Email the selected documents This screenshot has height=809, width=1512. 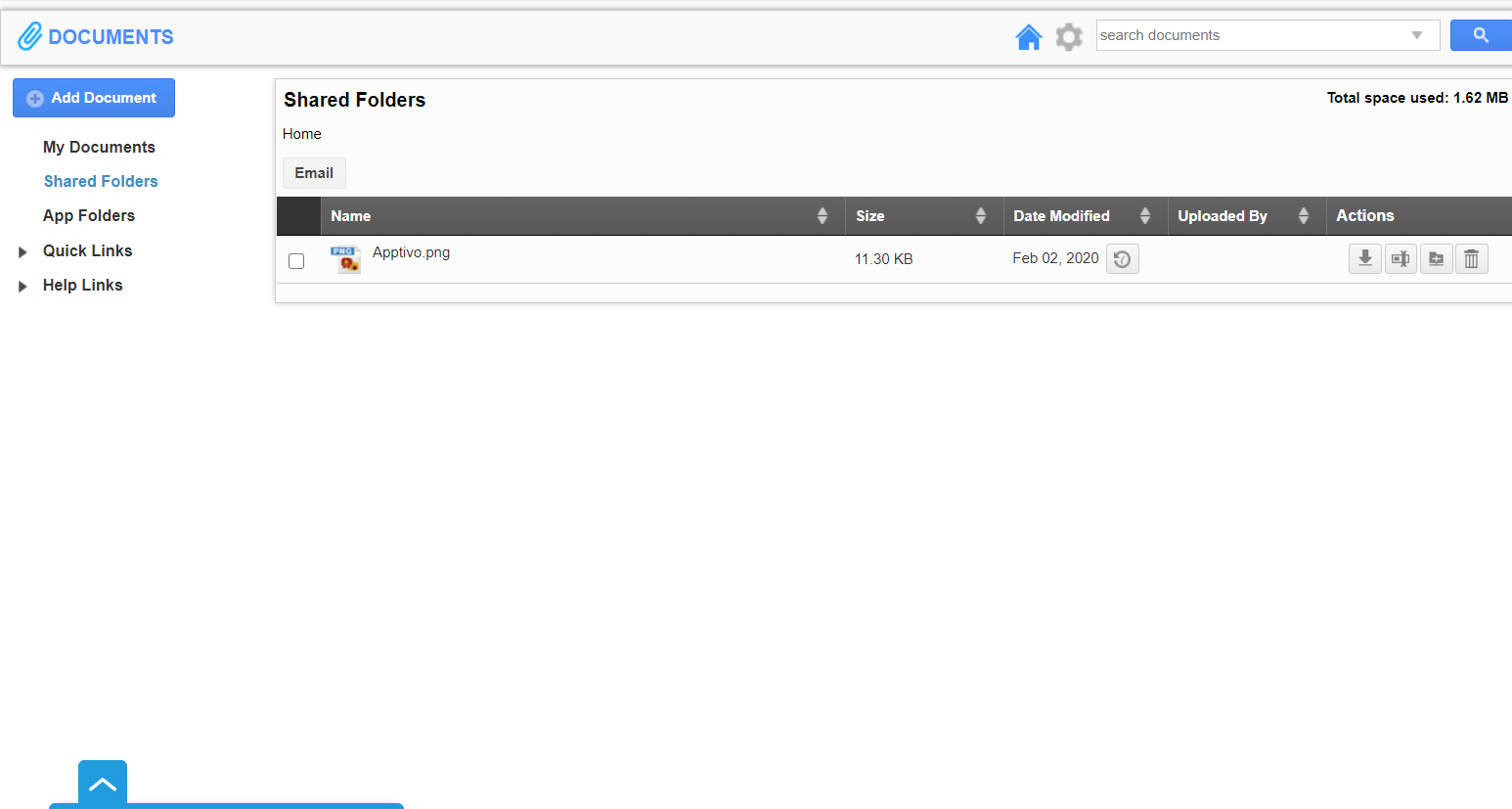(x=313, y=172)
